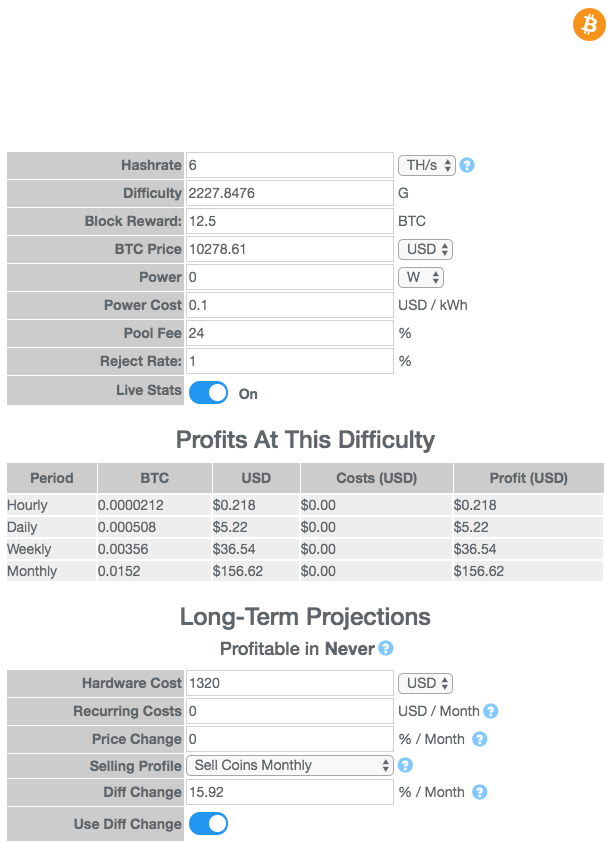Viewport: 616px width, 857px height.
Task: Click the help icon next to Profitable in Never
Action: coord(386,649)
